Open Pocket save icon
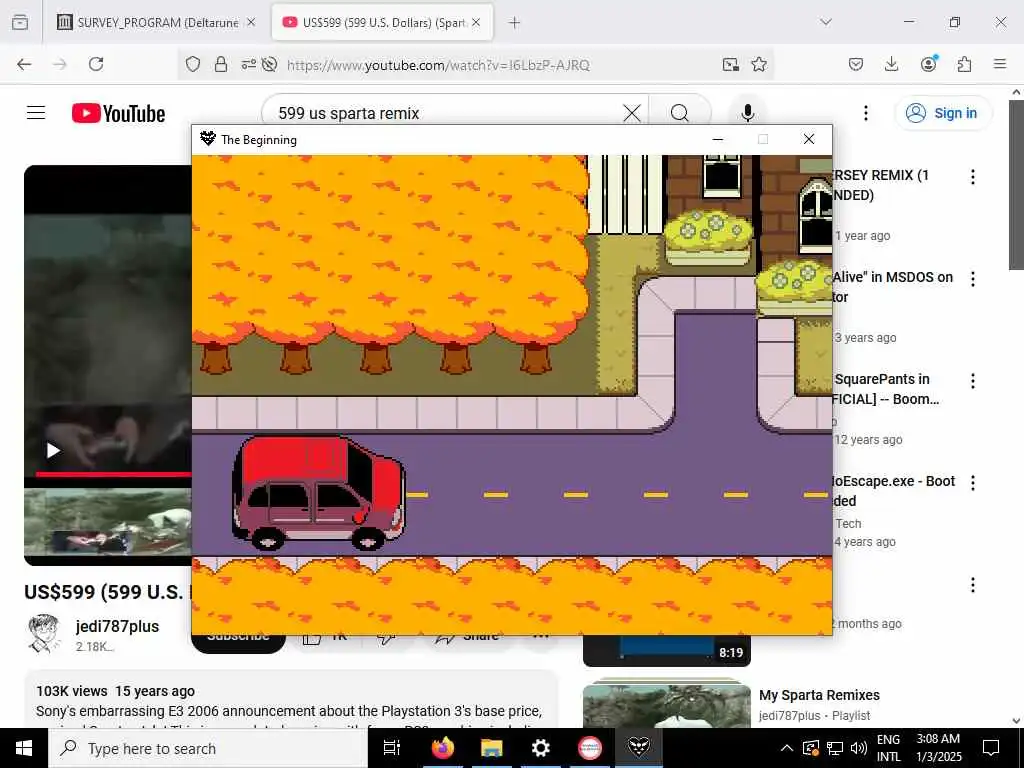This screenshot has height=768, width=1024. [856, 64]
